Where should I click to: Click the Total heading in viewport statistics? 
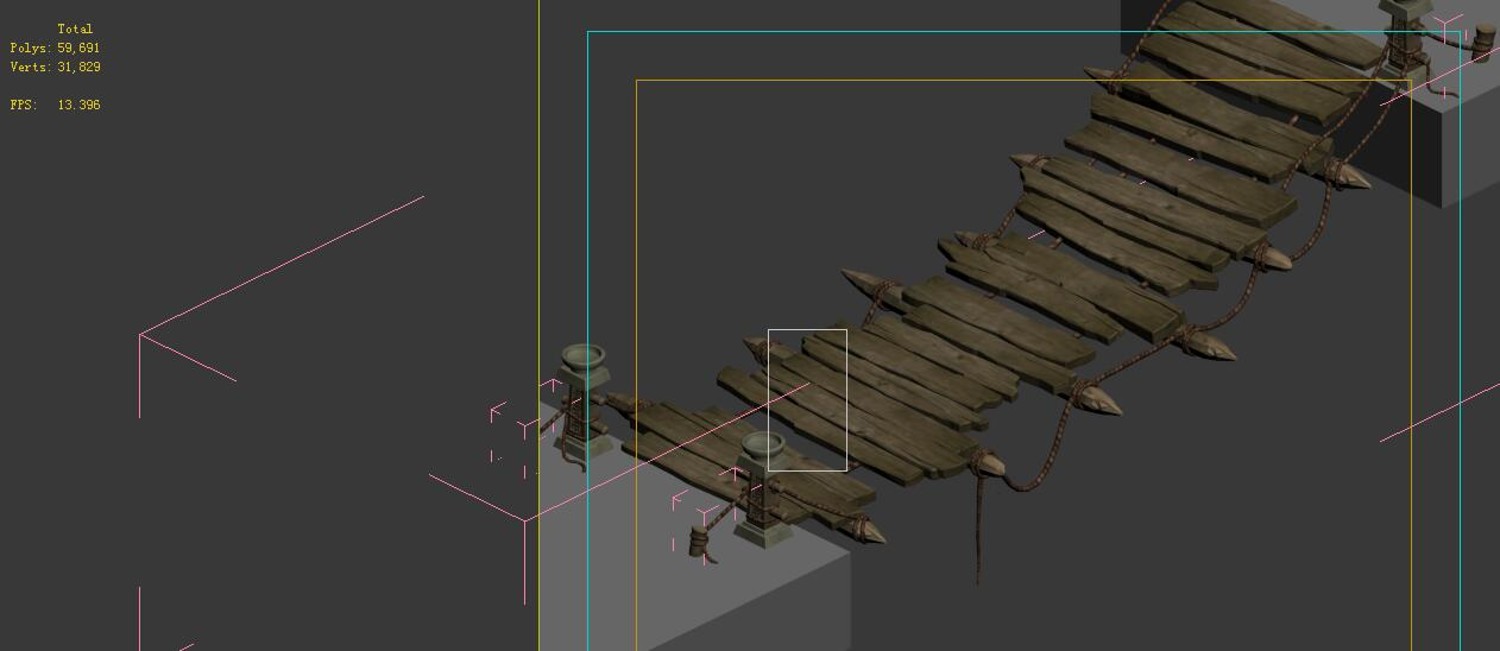pyautogui.click(x=75, y=29)
